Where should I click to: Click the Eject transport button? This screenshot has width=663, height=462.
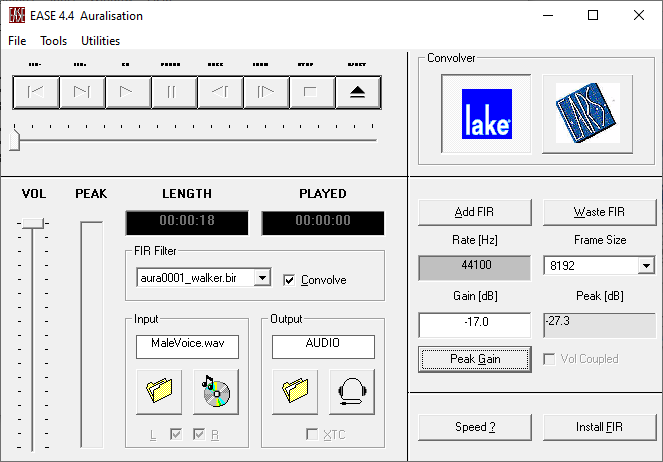click(x=358, y=92)
